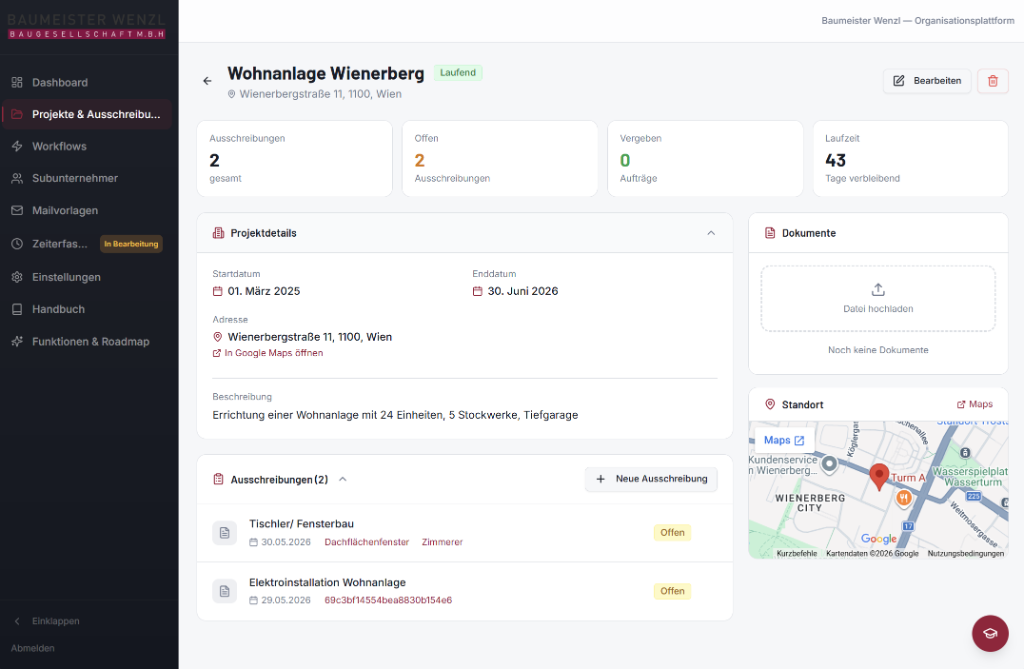Click the Laufend status badge
Viewport: 1024px width, 669px height.
(x=458, y=73)
